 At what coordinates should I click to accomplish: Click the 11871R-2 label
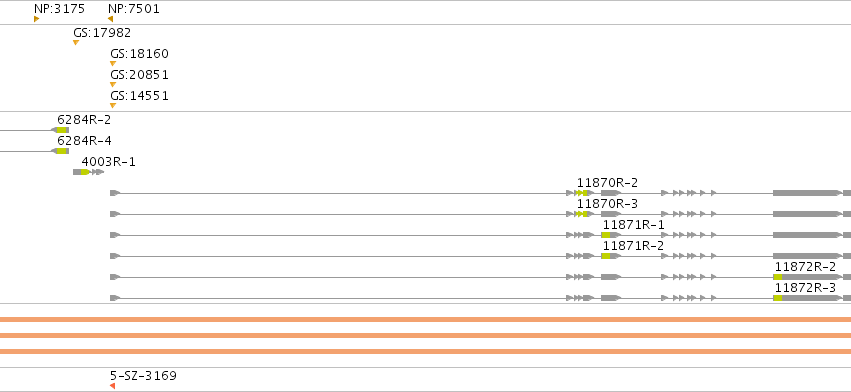click(634, 246)
